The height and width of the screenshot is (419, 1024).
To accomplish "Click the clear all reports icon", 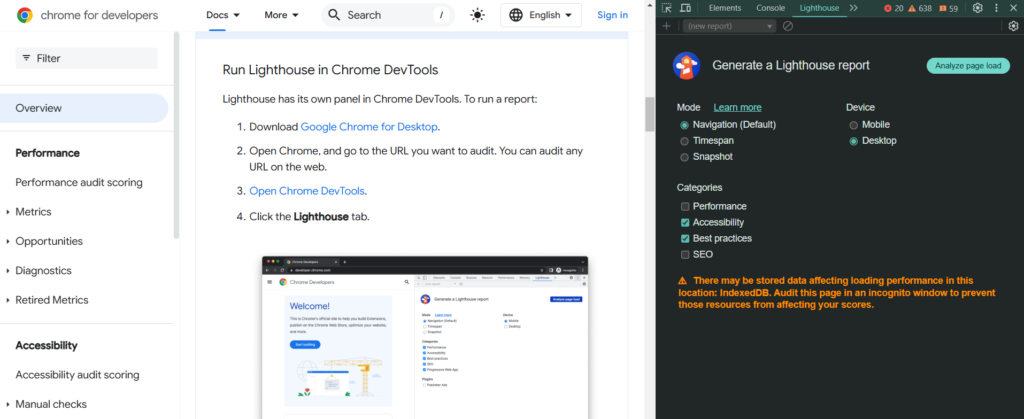I will point(788,26).
